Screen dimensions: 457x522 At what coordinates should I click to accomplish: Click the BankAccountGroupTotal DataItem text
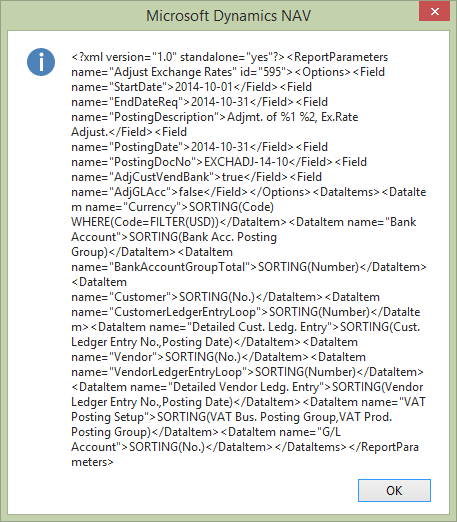[180, 267]
